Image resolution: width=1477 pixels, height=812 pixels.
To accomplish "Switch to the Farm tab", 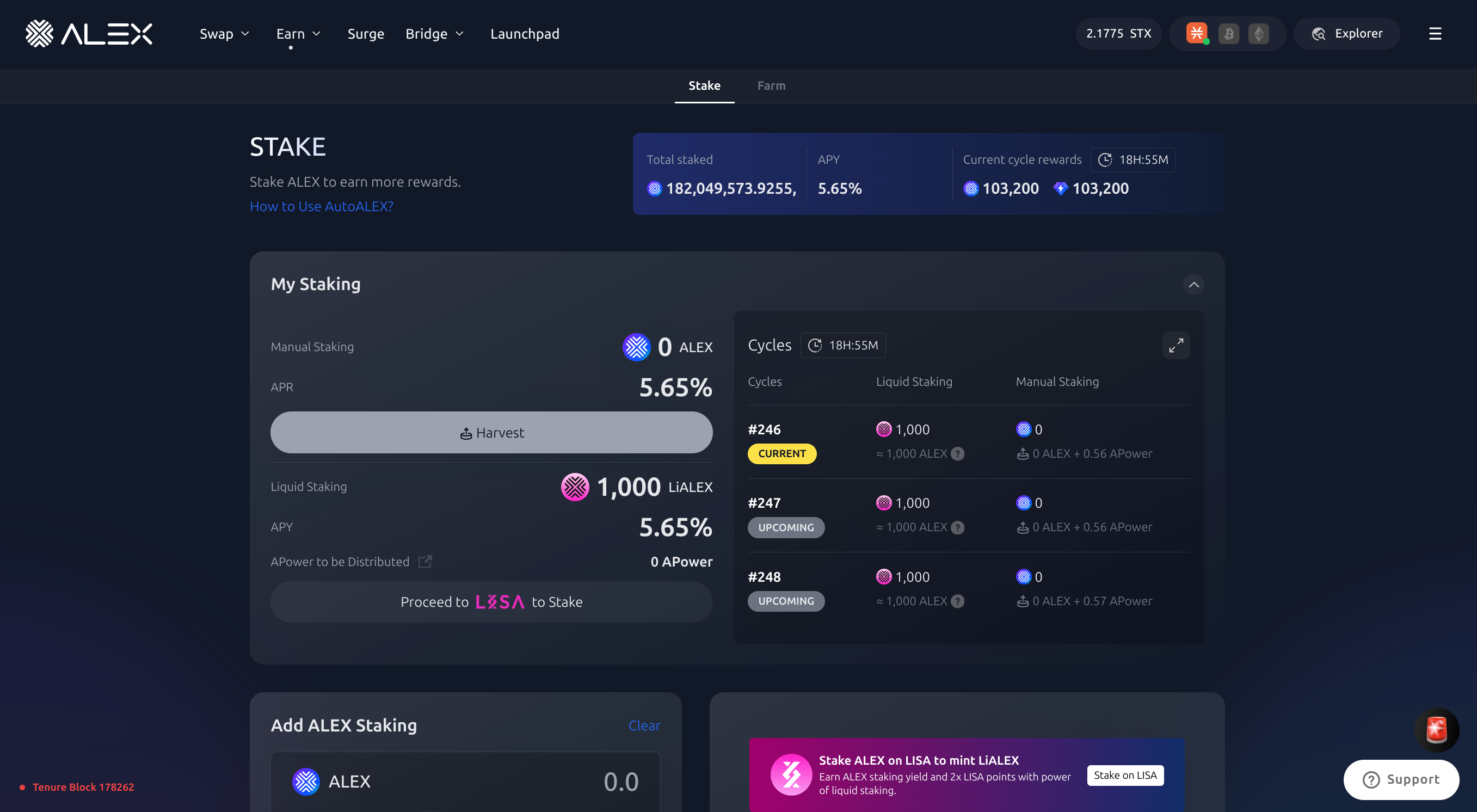I will tap(771, 85).
